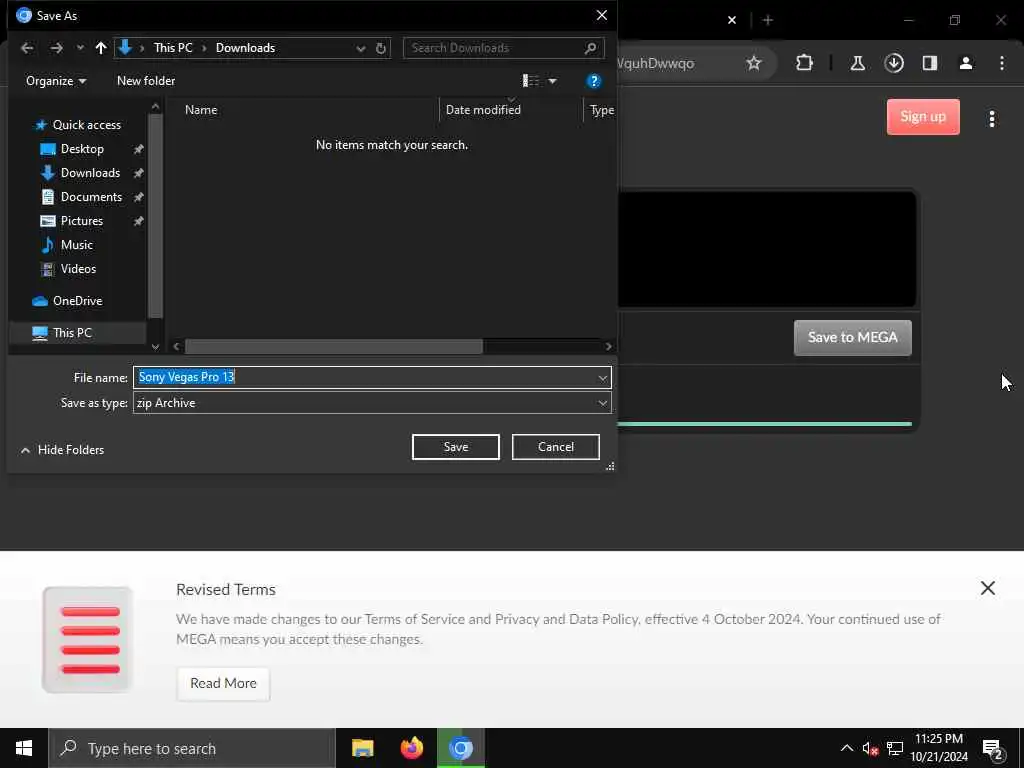Open Help with the question mark icon
The width and height of the screenshot is (1024, 768).
point(594,81)
